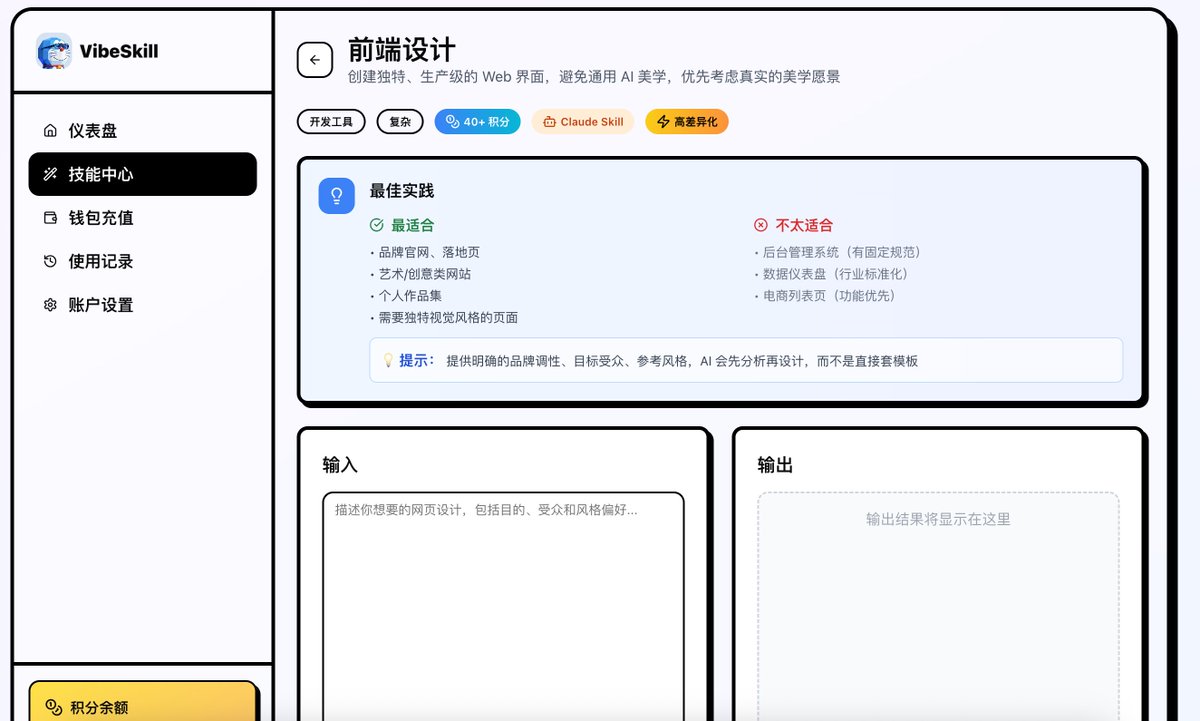Open 账户设置 in the sidebar
The width and height of the screenshot is (1200, 721).
point(142,305)
